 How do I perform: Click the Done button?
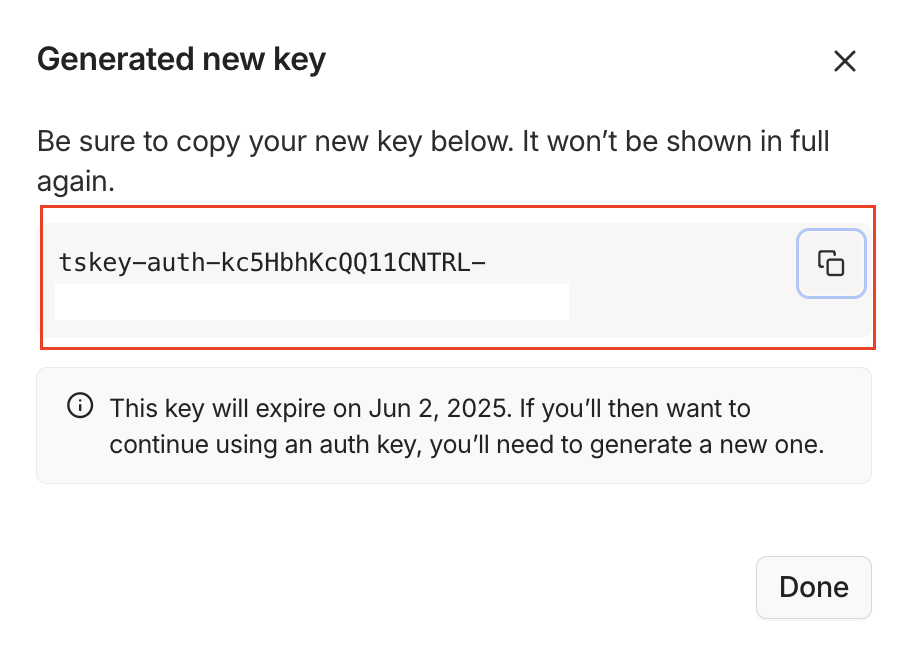(x=813, y=587)
